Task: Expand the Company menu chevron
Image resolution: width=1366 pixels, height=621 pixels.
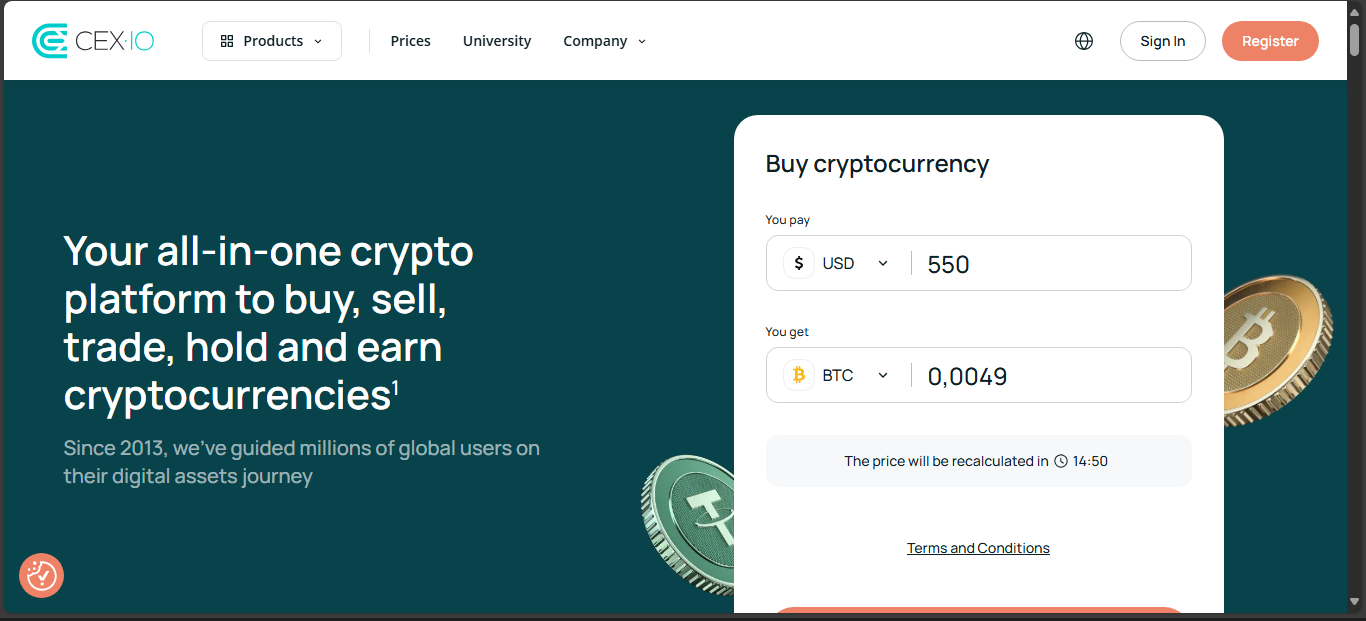Action: pos(642,42)
